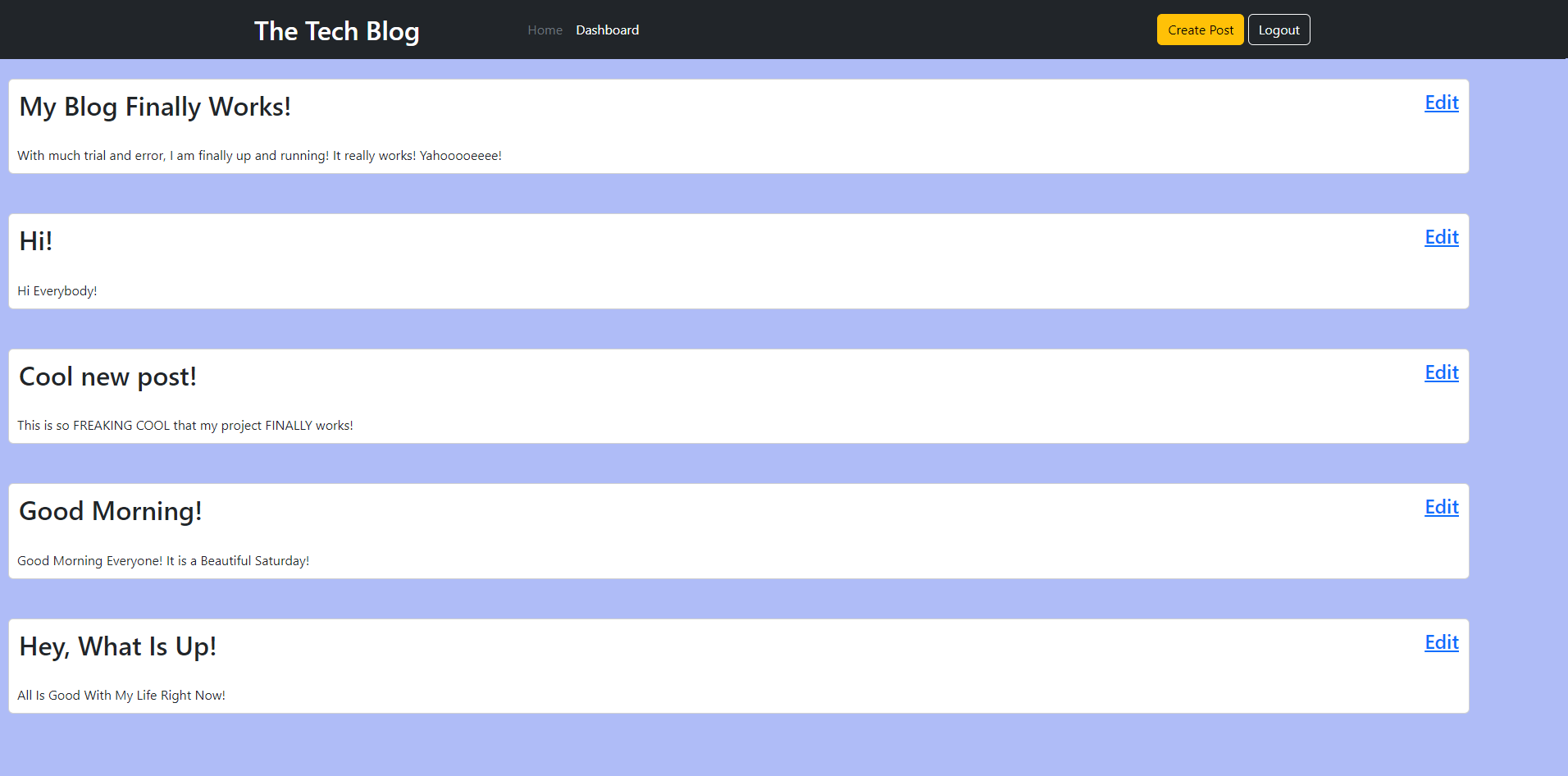Image resolution: width=1568 pixels, height=776 pixels.
Task: Click the Logout button
Action: pos(1279,30)
